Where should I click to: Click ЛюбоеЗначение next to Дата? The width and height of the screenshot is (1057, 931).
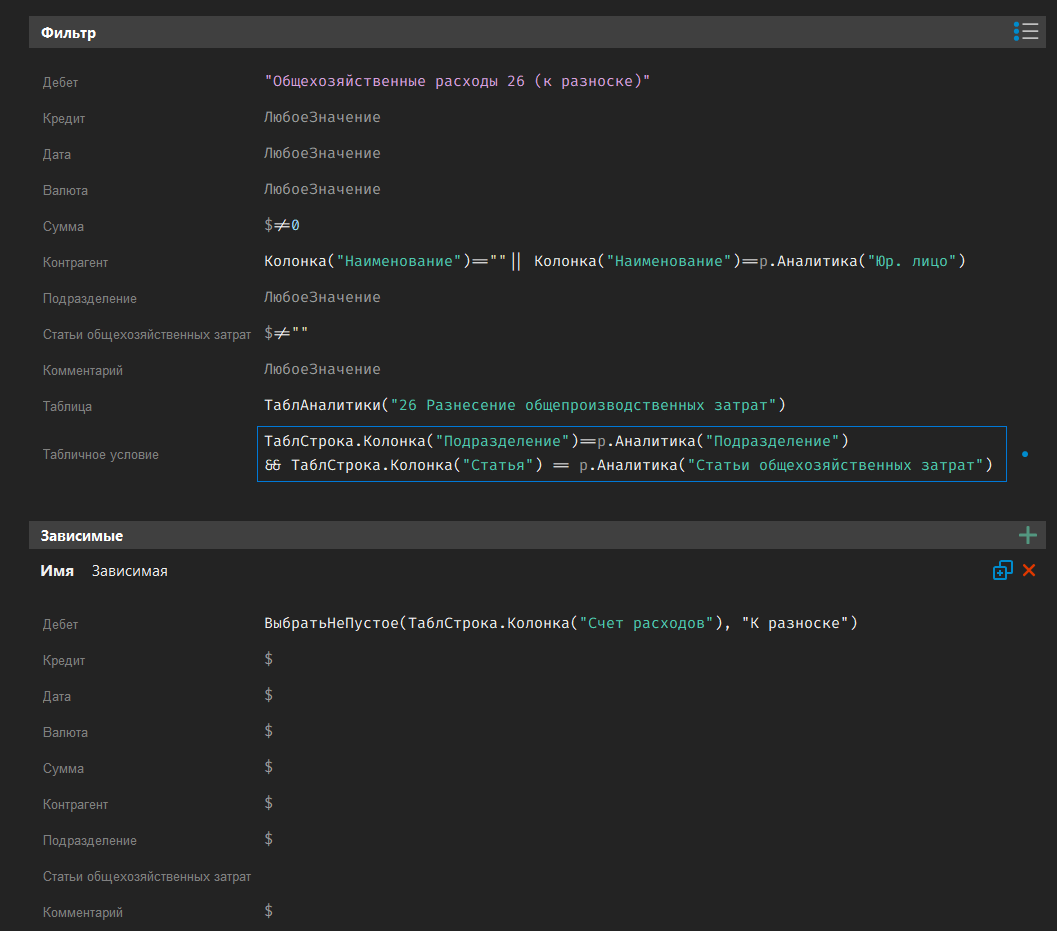tap(321, 153)
